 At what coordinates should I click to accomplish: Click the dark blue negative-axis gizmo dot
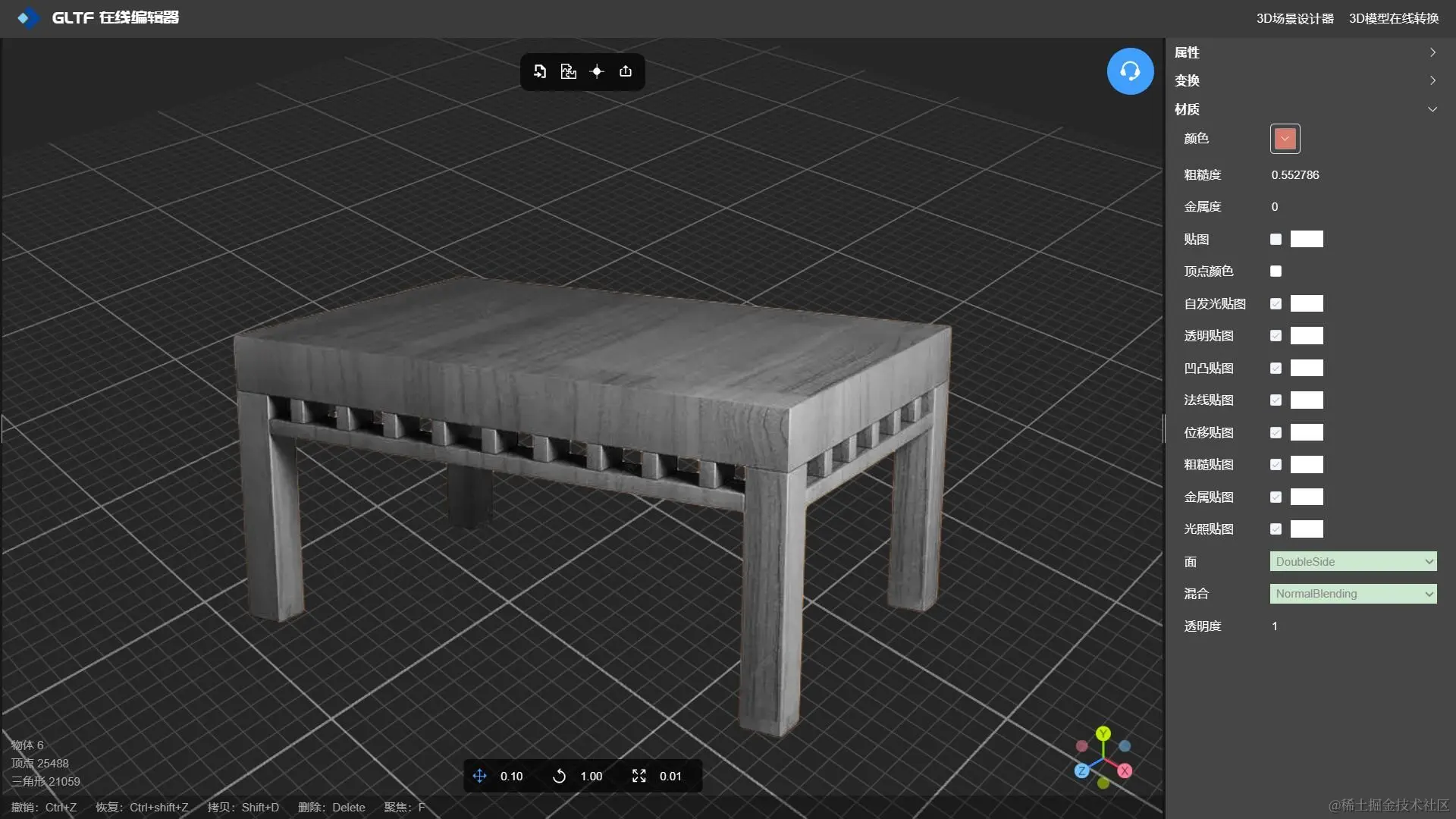(x=1125, y=746)
